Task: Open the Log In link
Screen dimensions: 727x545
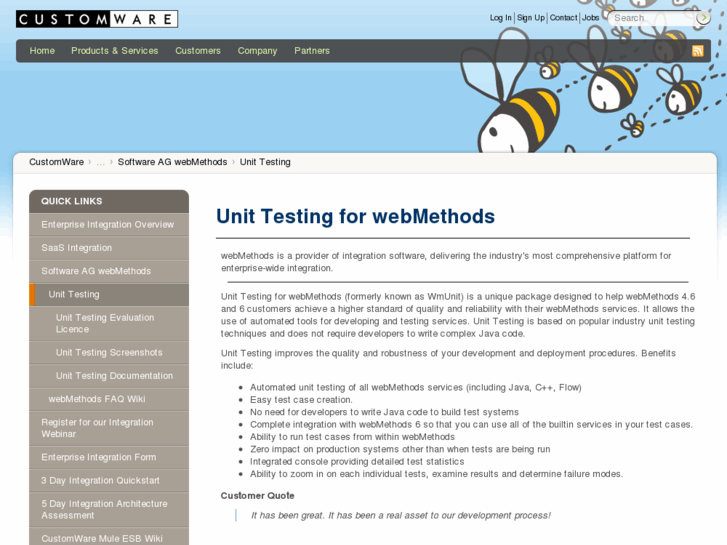Action: coord(500,18)
